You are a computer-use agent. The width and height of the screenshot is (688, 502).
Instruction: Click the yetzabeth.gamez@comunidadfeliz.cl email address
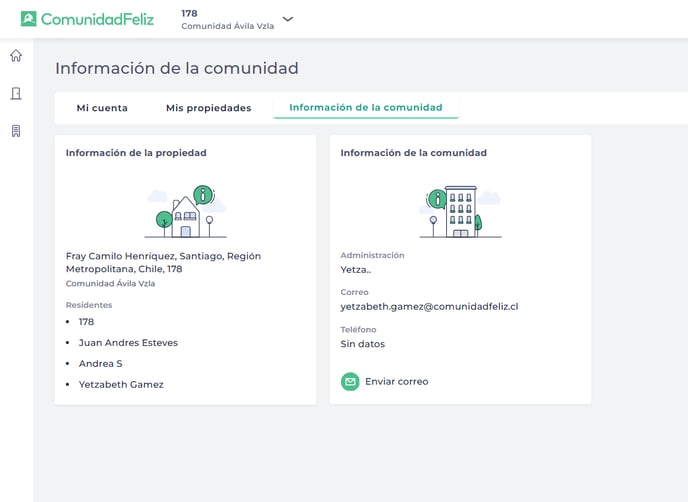[x=429, y=307]
